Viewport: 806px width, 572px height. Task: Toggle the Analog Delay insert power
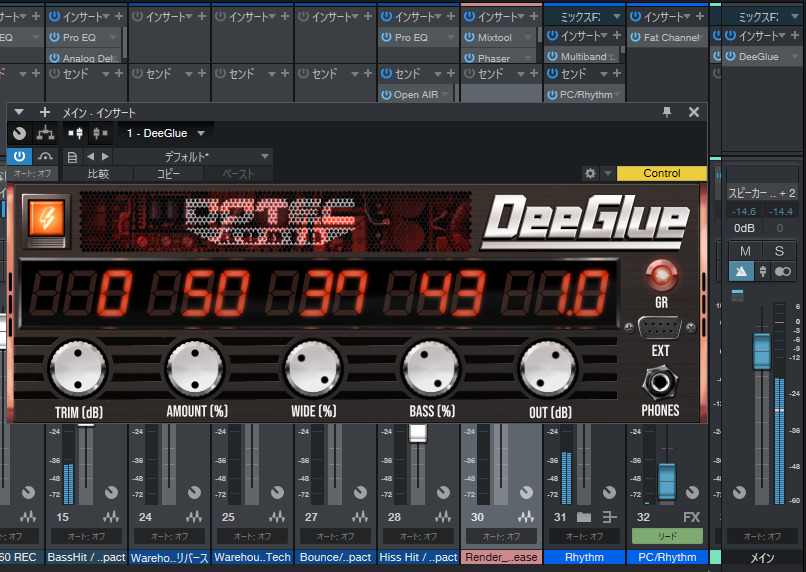[54, 58]
